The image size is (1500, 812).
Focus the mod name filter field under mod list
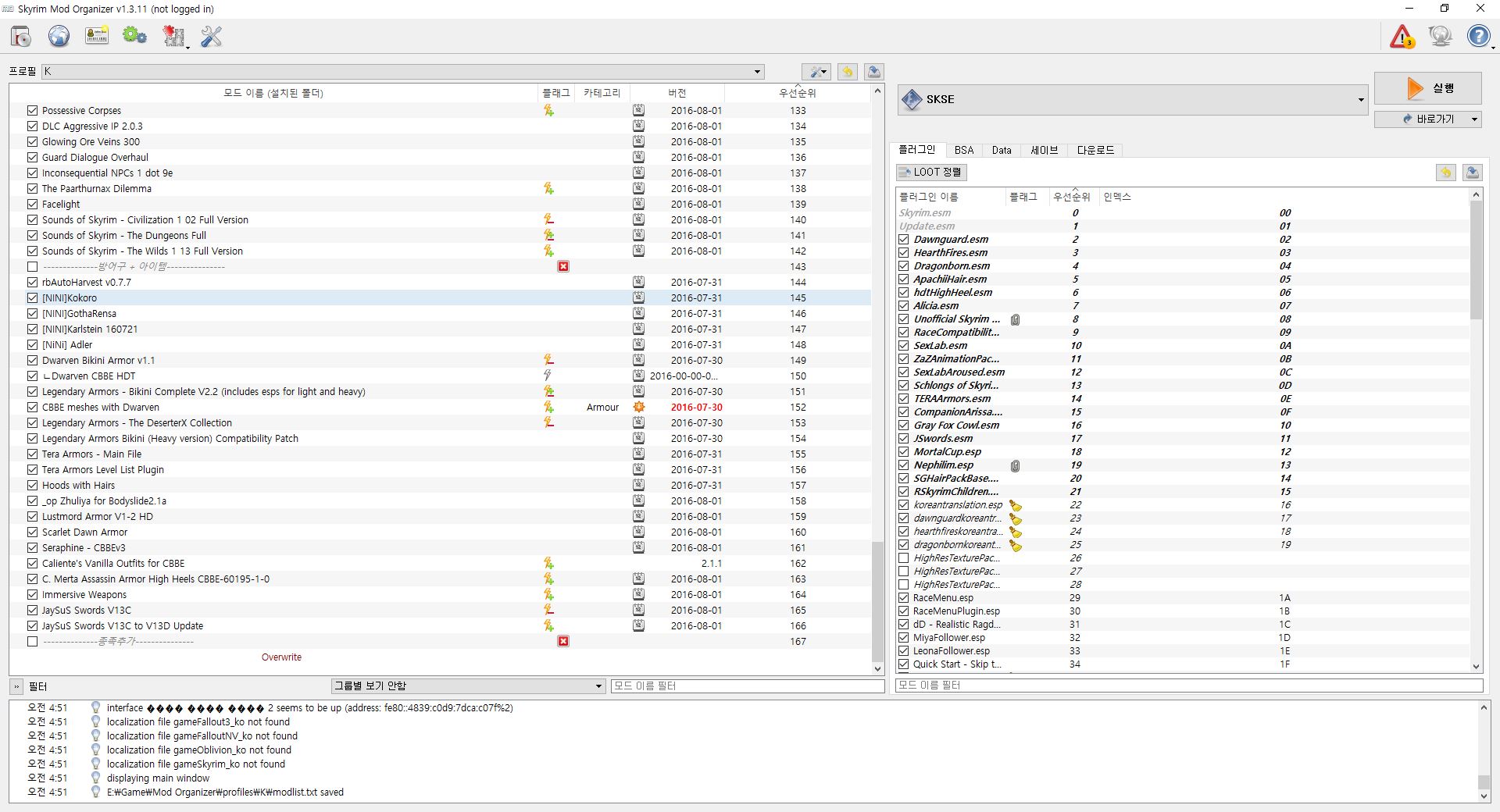point(748,686)
